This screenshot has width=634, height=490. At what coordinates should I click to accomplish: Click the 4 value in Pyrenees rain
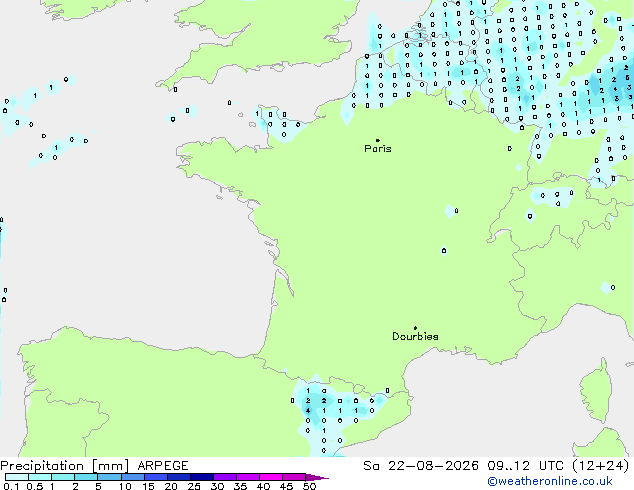coord(308,410)
